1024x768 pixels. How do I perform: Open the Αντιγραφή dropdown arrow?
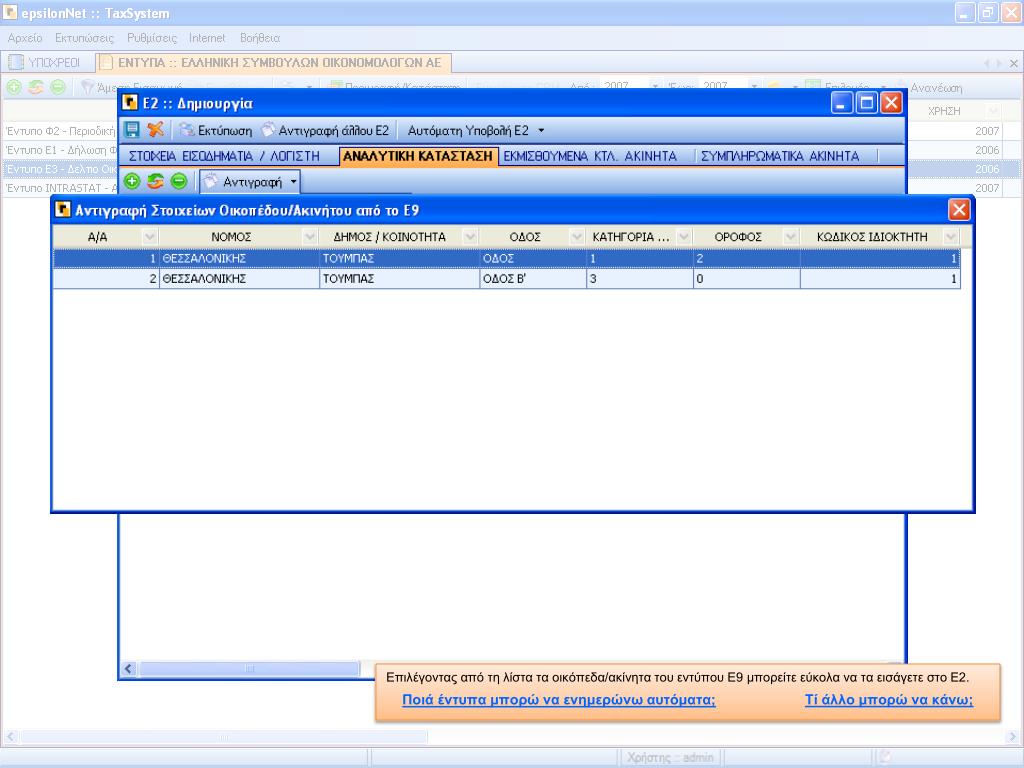[x=293, y=182]
